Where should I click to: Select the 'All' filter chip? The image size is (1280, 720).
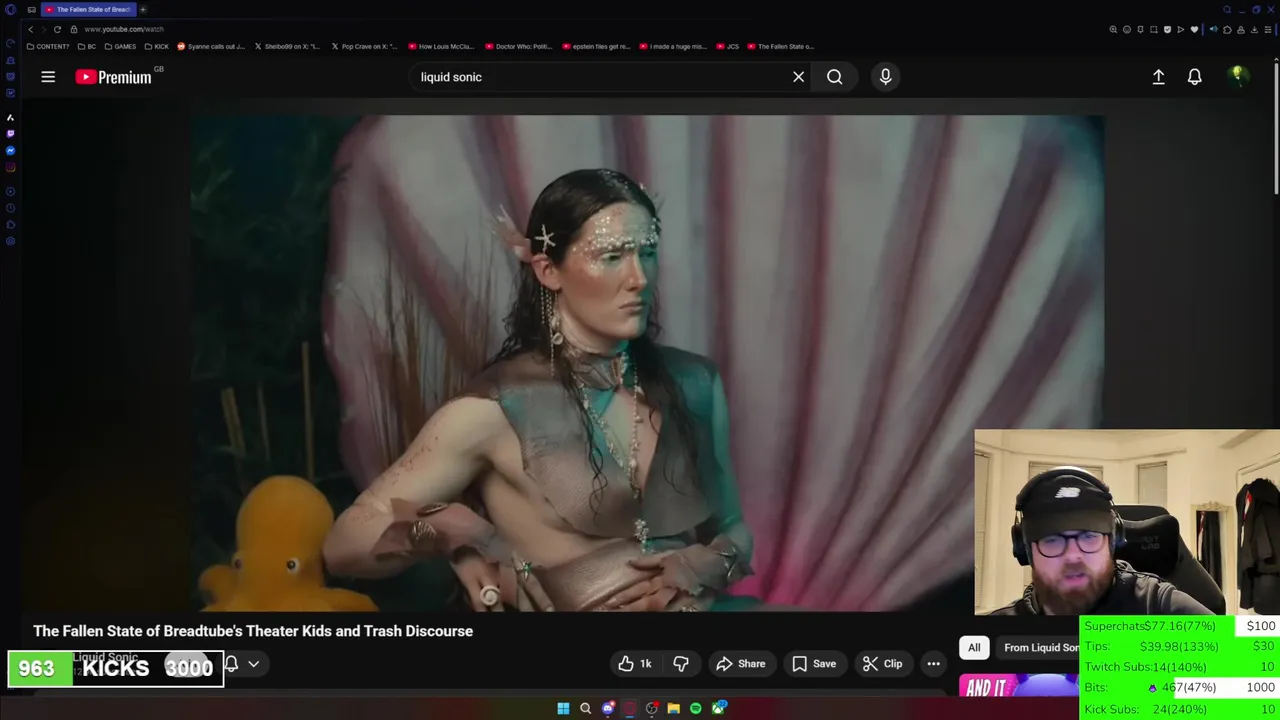pos(974,648)
